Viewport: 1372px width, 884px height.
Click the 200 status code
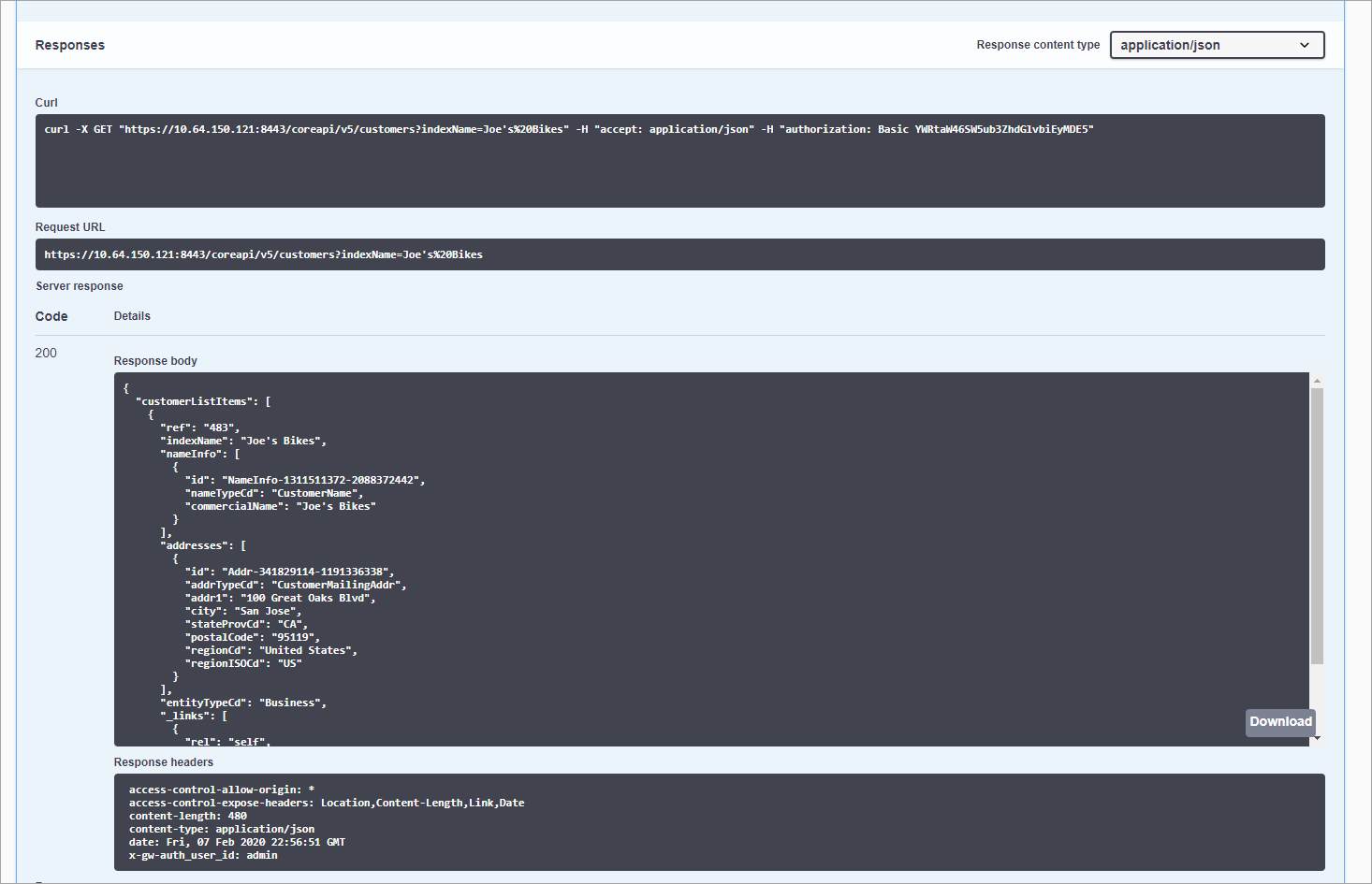[x=45, y=353]
